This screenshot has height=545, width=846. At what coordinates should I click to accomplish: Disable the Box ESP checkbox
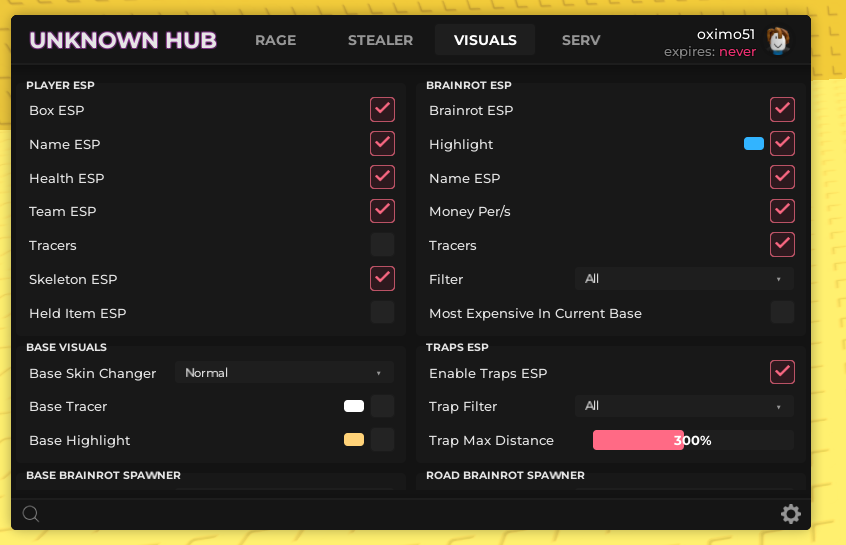[382, 110]
